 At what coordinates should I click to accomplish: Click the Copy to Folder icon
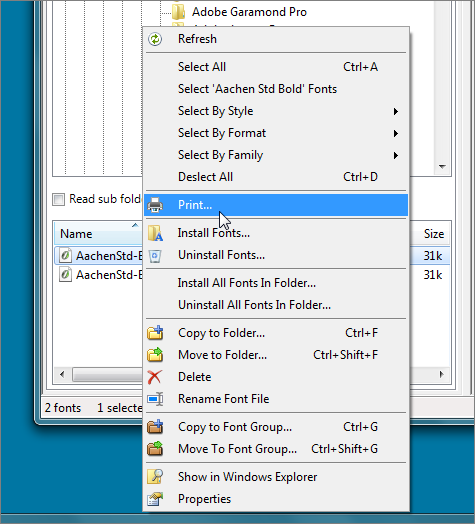pos(155,333)
